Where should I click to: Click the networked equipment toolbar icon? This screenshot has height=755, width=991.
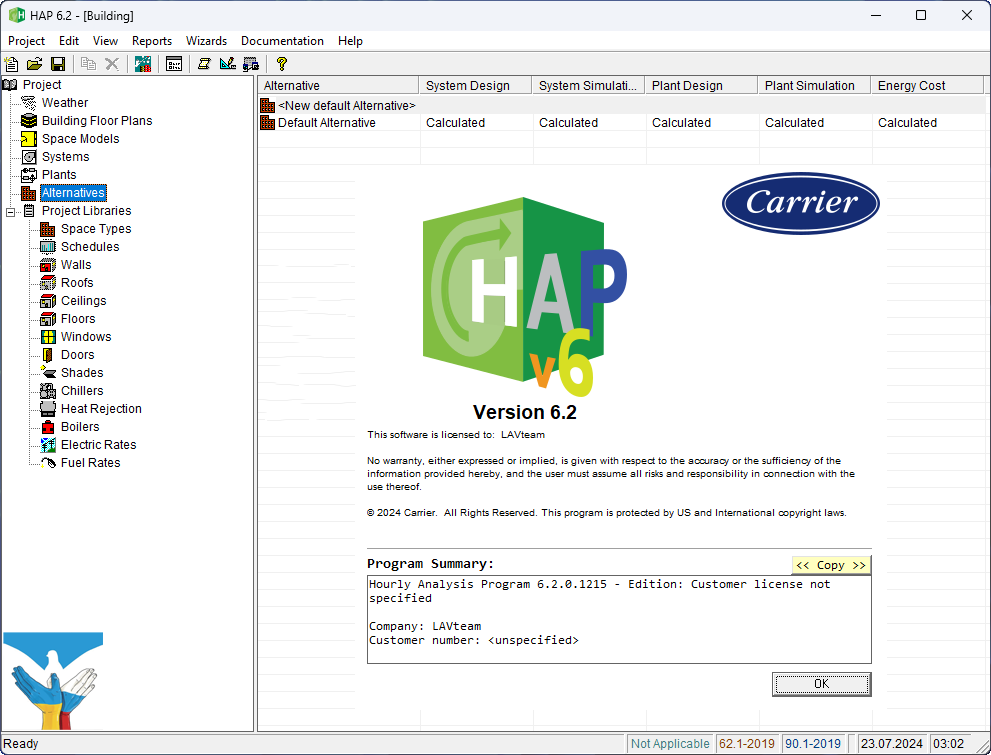tap(251, 64)
